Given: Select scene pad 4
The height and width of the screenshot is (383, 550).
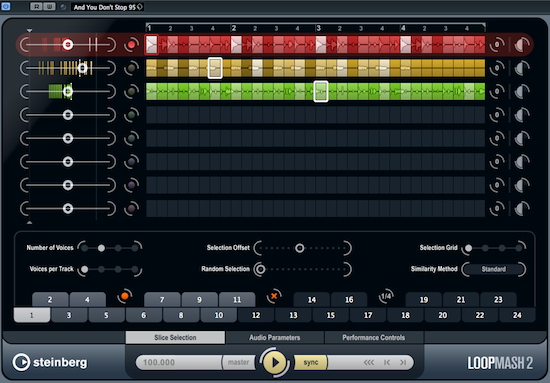Looking at the screenshot, I should (x=87, y=300).
